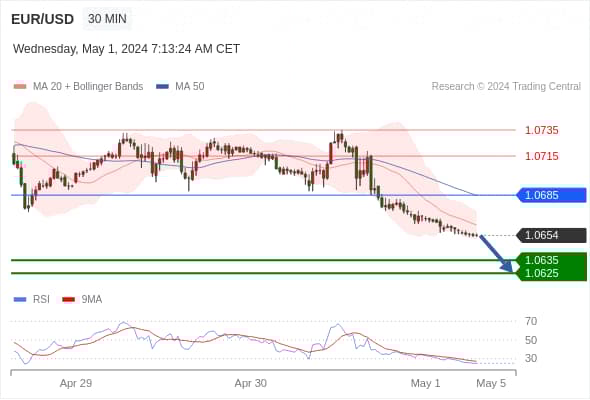Click the chart timestamp text
This screenshot has height=400, width=590.
click(126, 49)
